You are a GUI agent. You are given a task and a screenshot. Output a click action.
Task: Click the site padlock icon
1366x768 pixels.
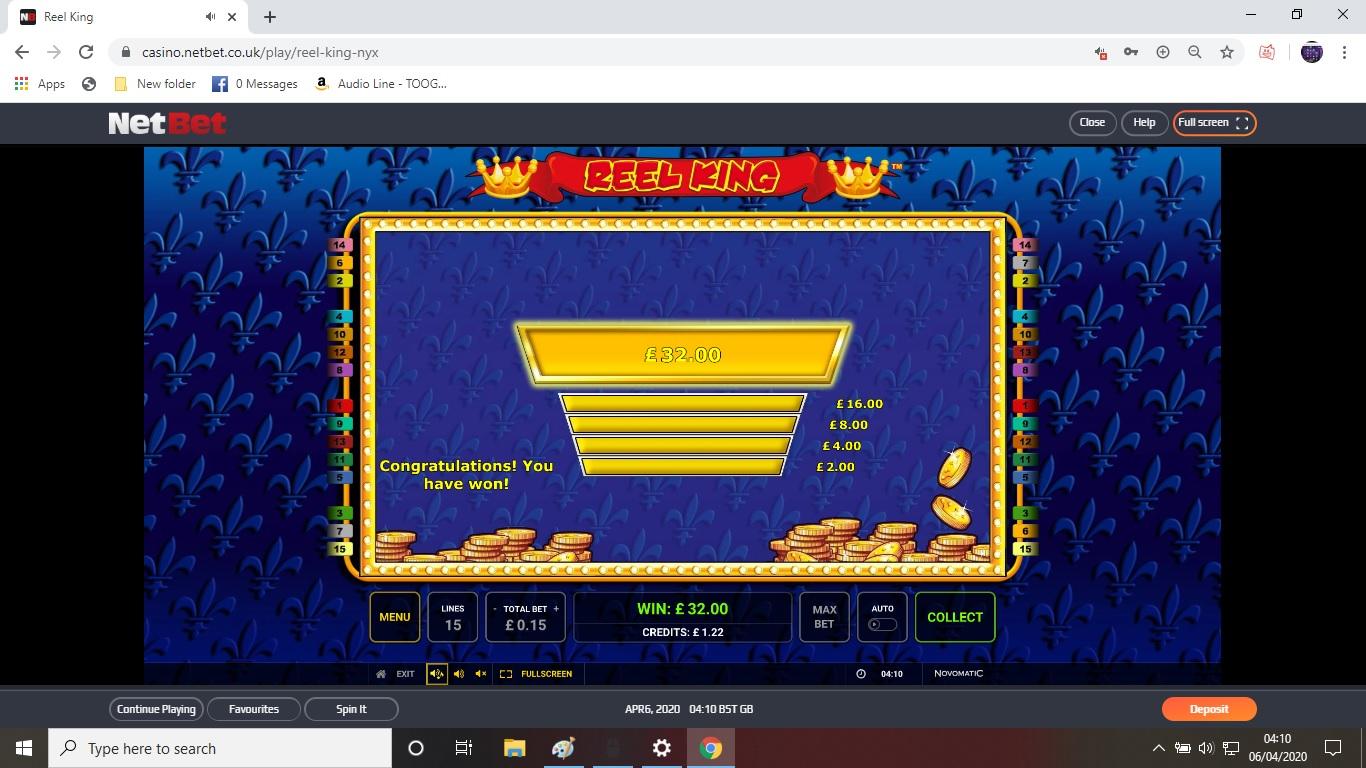[x=126, y=52]
